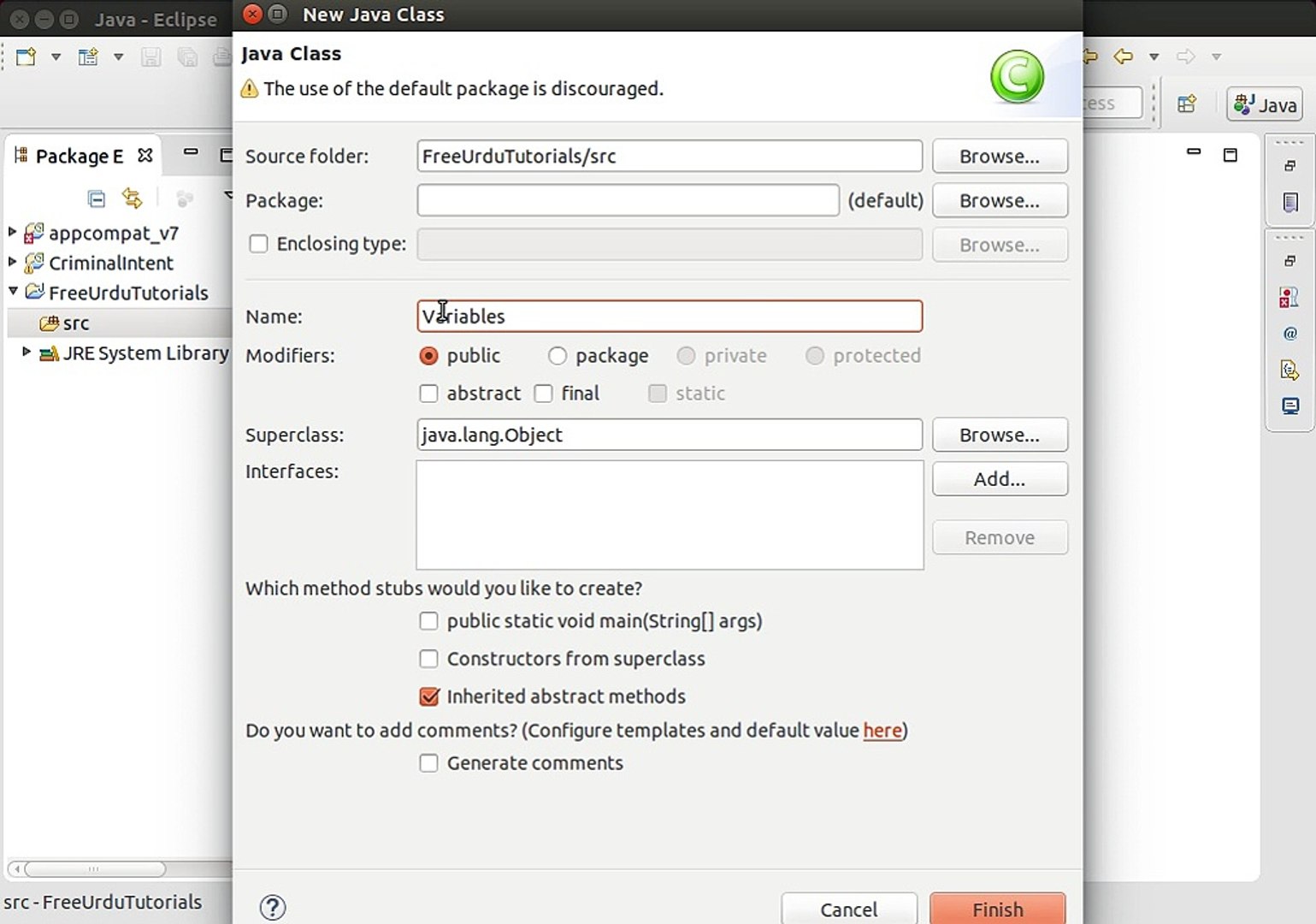
Task: Open the Problems view icon in right trim
Action: coord(1289,298)
